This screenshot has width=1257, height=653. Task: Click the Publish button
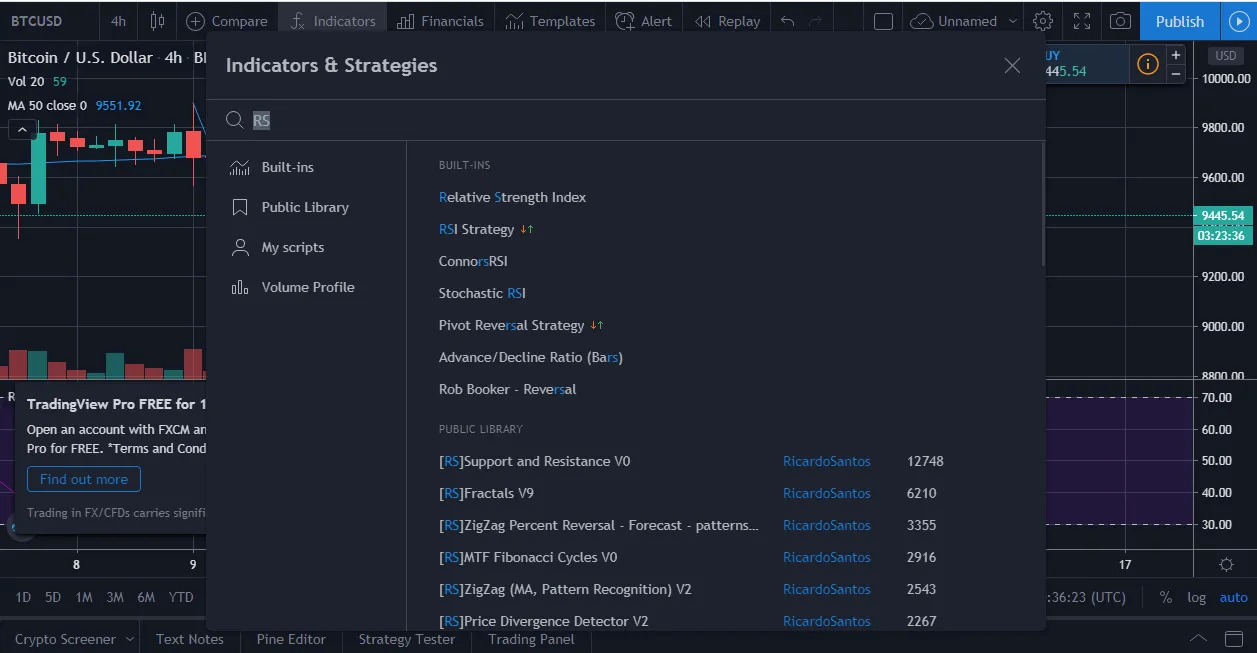coord(1180,21)
